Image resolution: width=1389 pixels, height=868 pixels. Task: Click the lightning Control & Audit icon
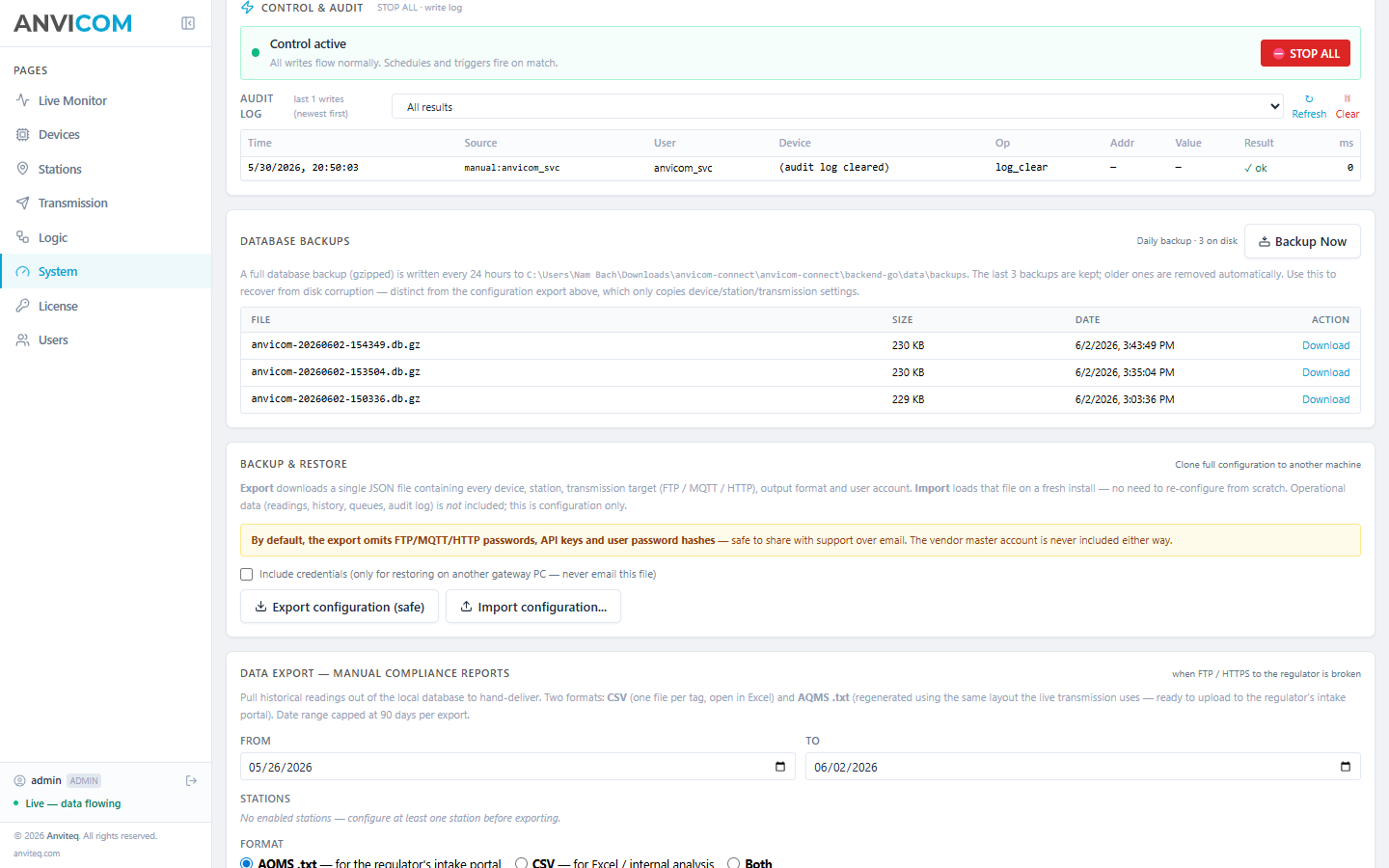247,8
